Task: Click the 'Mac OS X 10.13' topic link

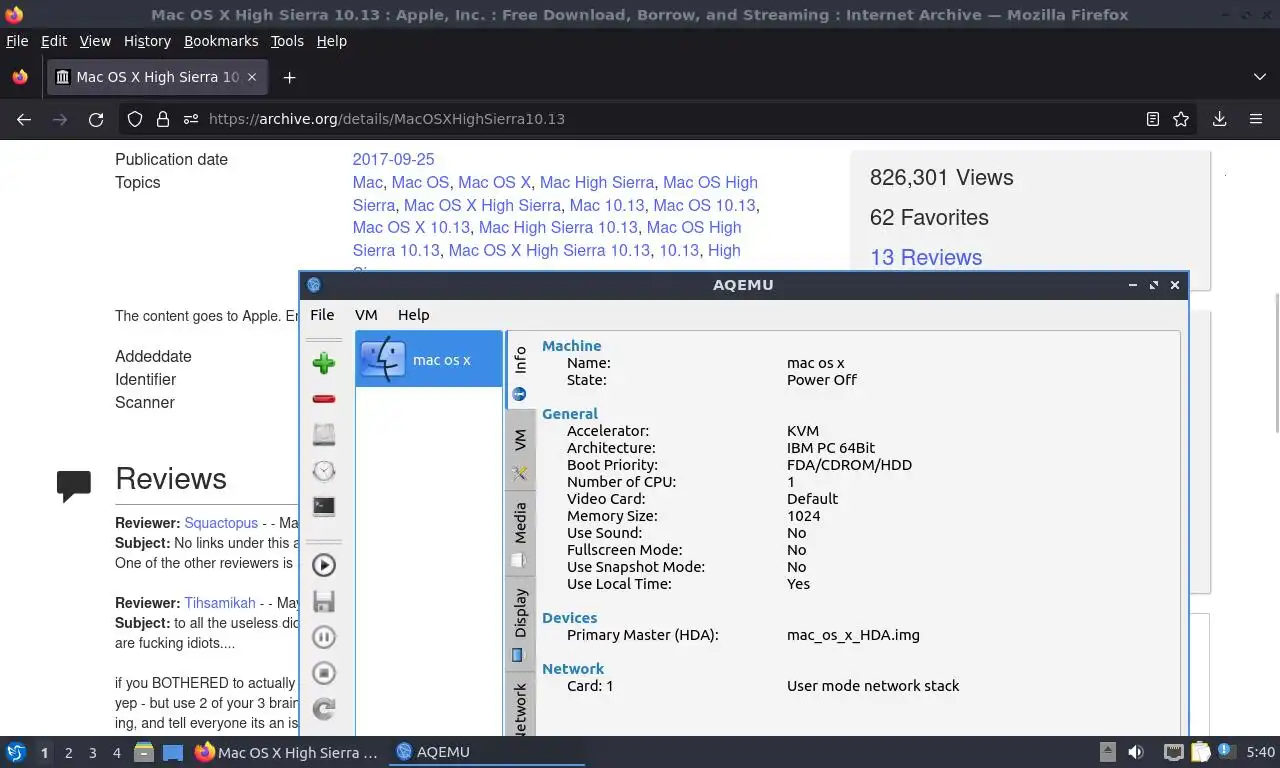Action: point(411,227)
